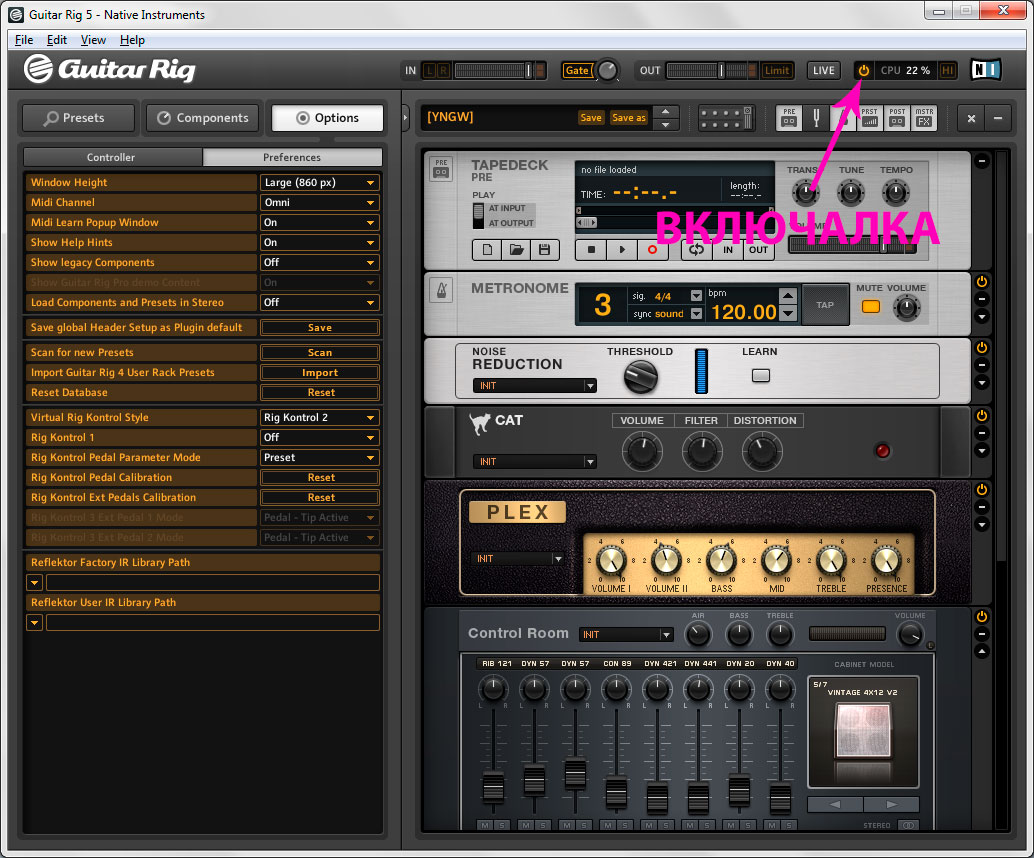Open Metronome time signature dropdown
The width and height of the screenshot is (1034, 858).
(696, 295)
